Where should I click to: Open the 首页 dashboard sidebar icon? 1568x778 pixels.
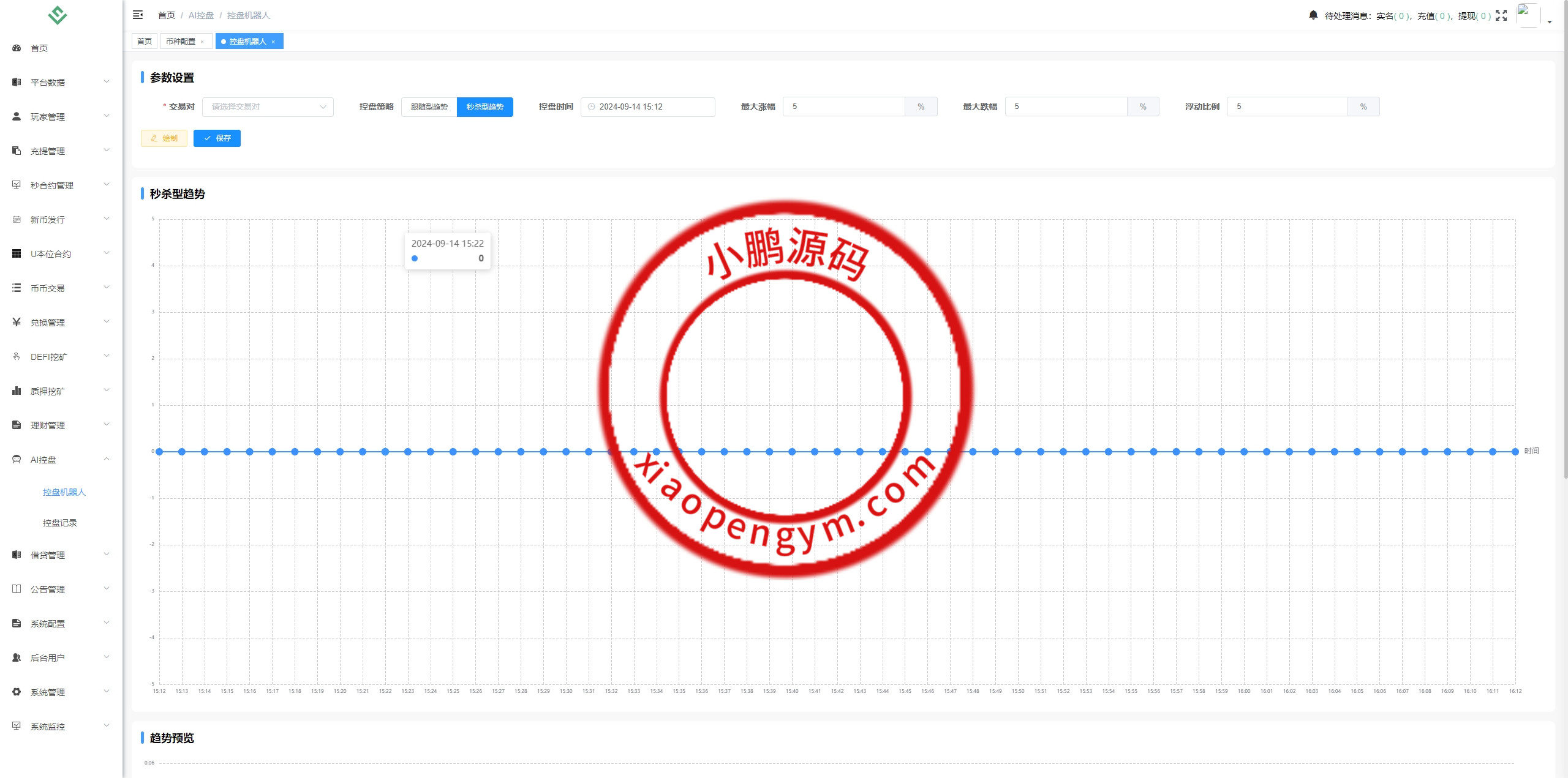17,48
